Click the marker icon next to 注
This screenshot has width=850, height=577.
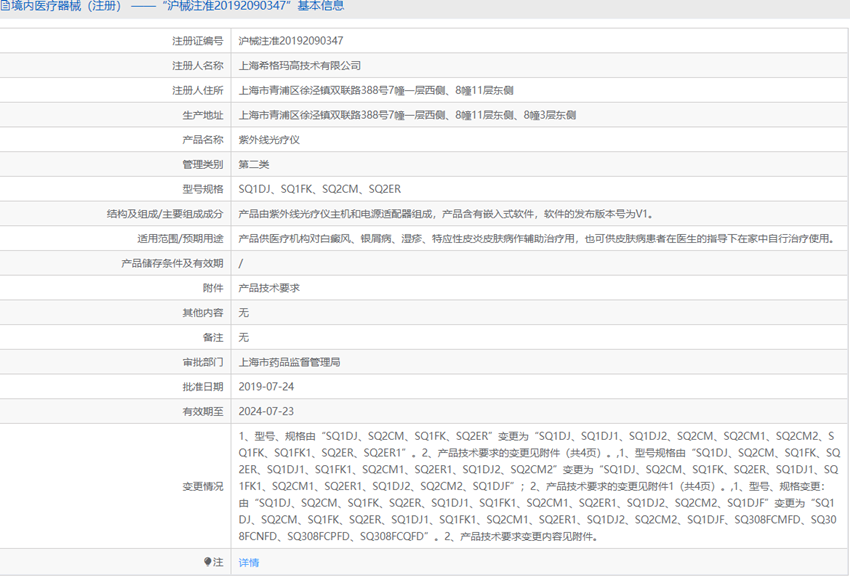208,562
